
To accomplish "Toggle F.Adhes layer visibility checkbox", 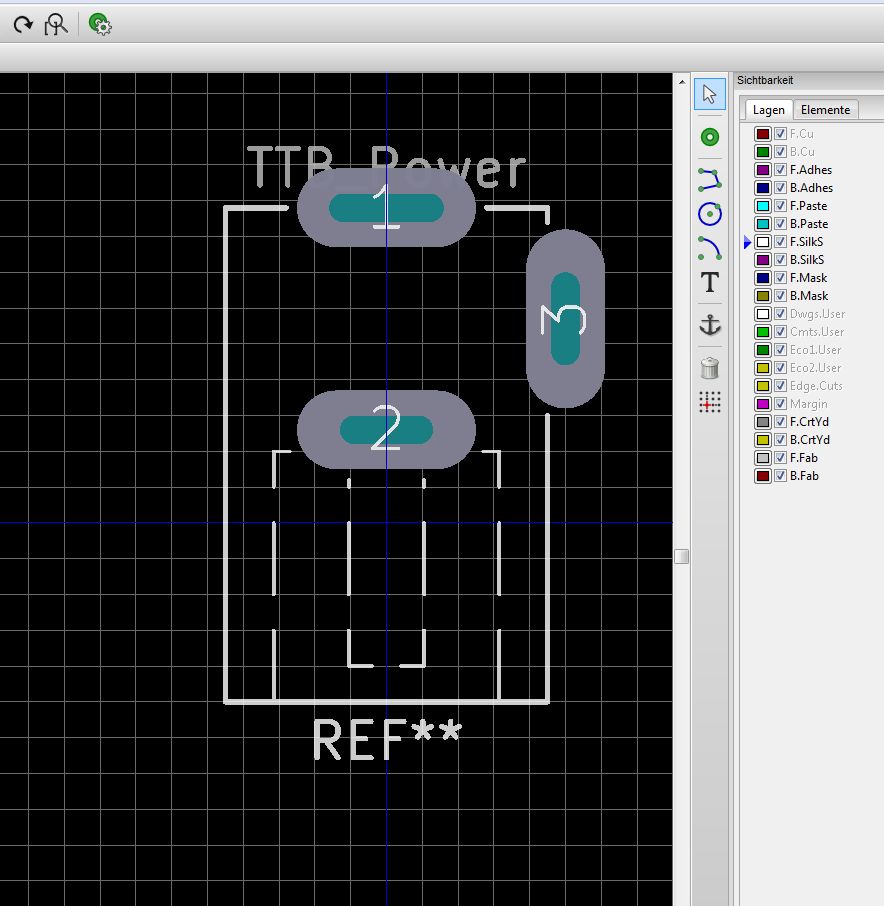I will click(780, 170).
